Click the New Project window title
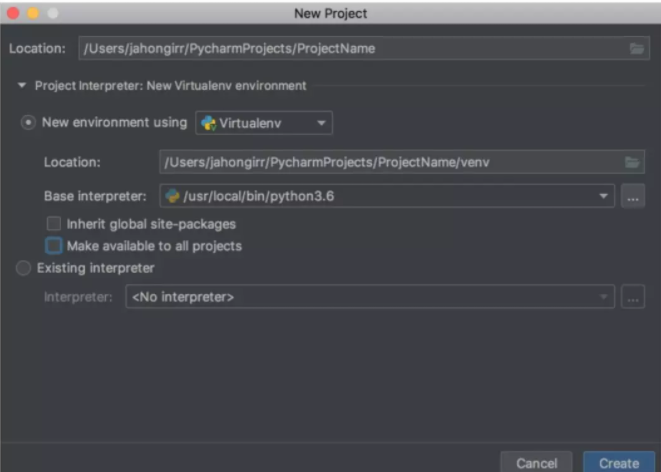This screenshot has height=472, width=661. pyautogui.click(x=330, y=13)
